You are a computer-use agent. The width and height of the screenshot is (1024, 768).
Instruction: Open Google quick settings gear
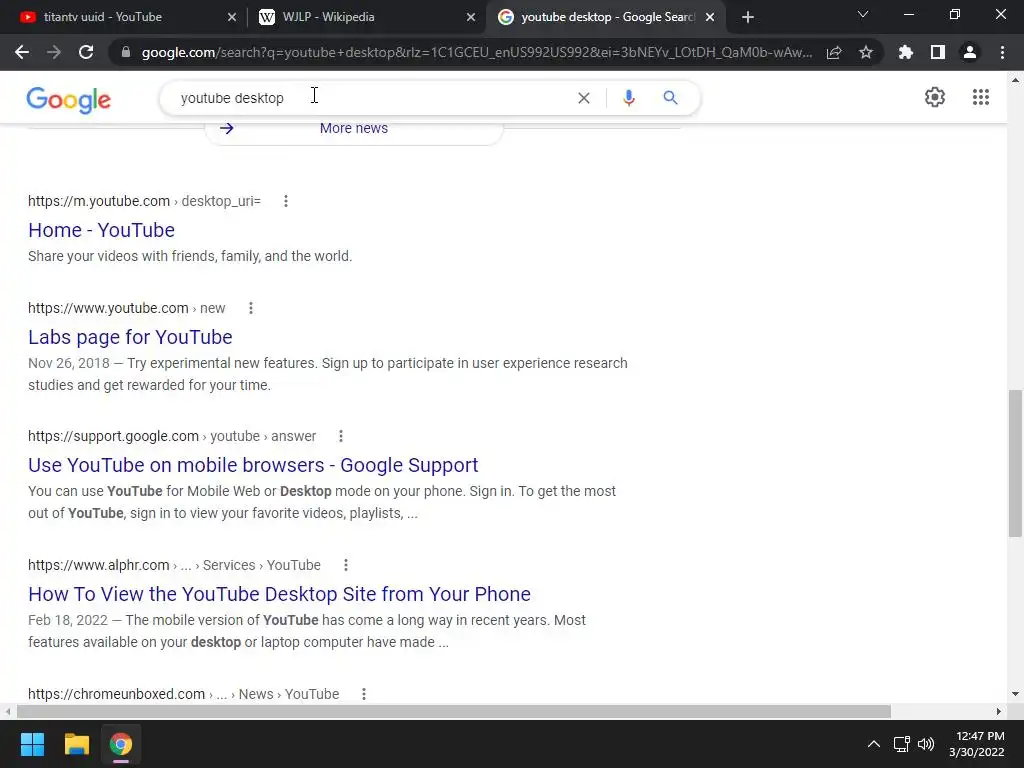coord(935,97)
